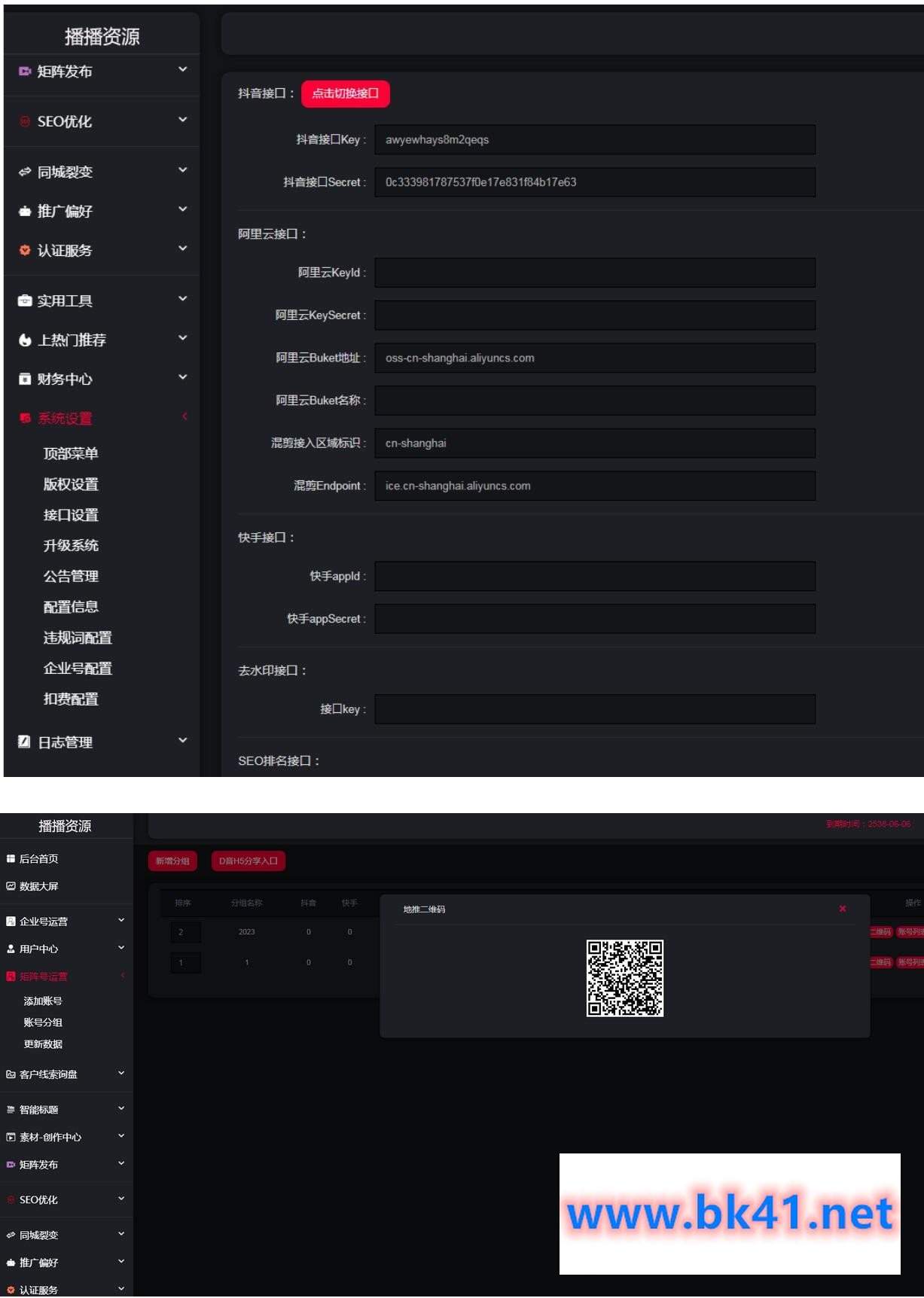The image size is (924, 1298).
Task: Click the SEO优化 icon on interface settings page
Action: point(25,121)
